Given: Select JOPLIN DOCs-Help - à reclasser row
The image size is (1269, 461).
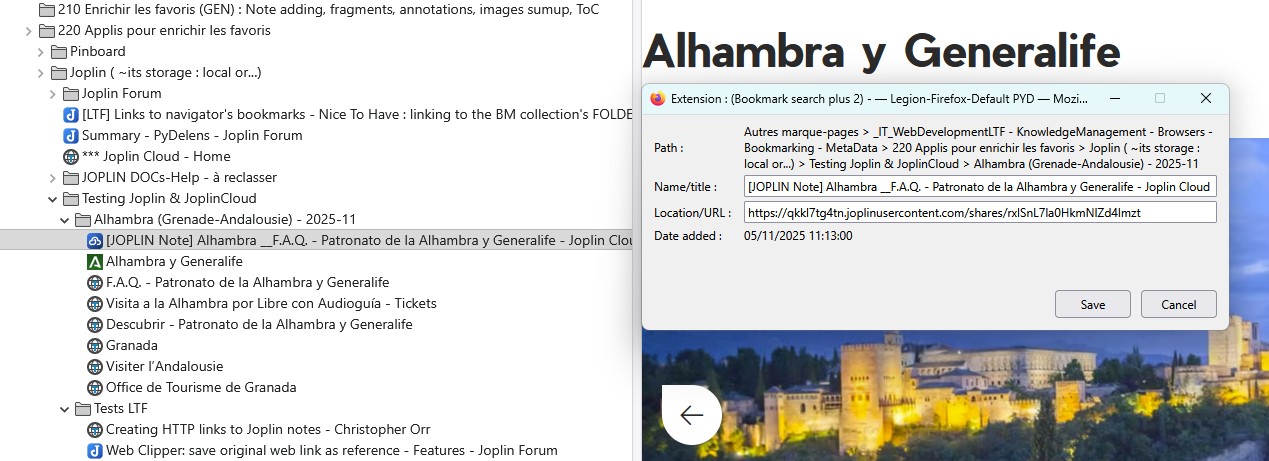Looking at the screenshot, I should tap(316, 177).
